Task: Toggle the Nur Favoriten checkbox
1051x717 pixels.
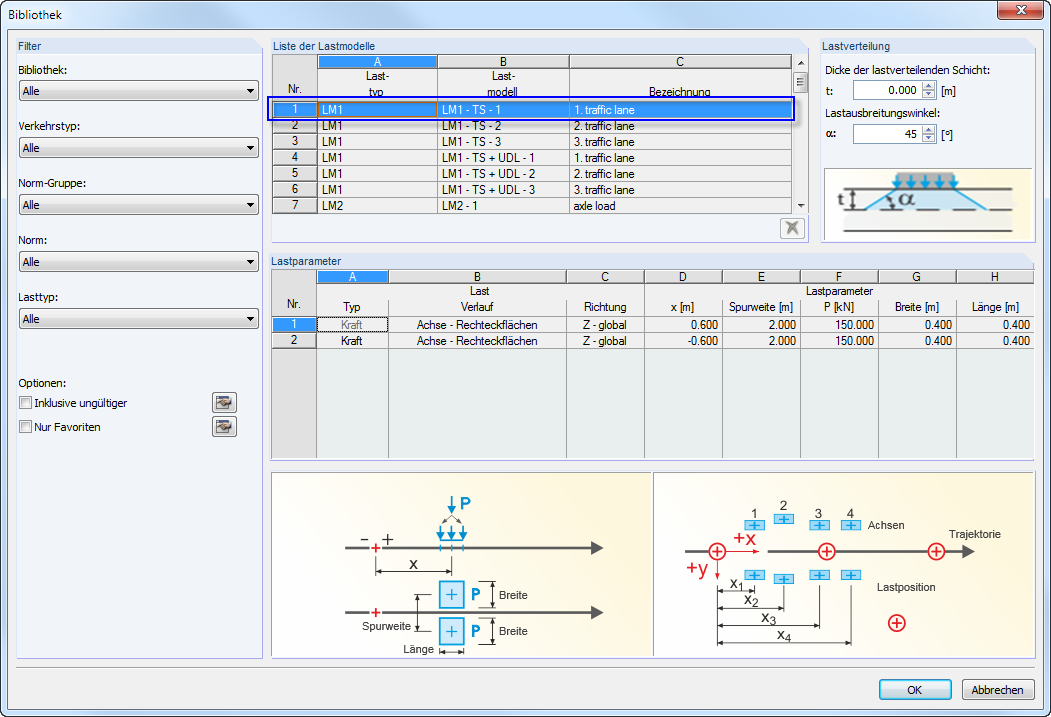Action: tap(25, 427)
